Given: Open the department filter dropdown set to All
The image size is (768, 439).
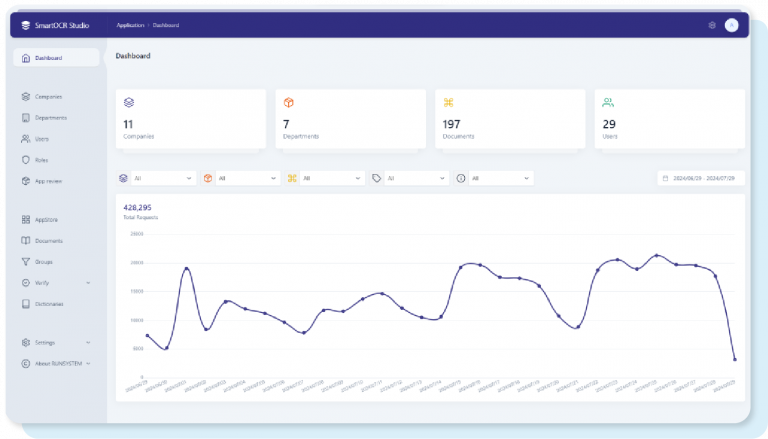Looking at the screenshot, I should [248, 178].
